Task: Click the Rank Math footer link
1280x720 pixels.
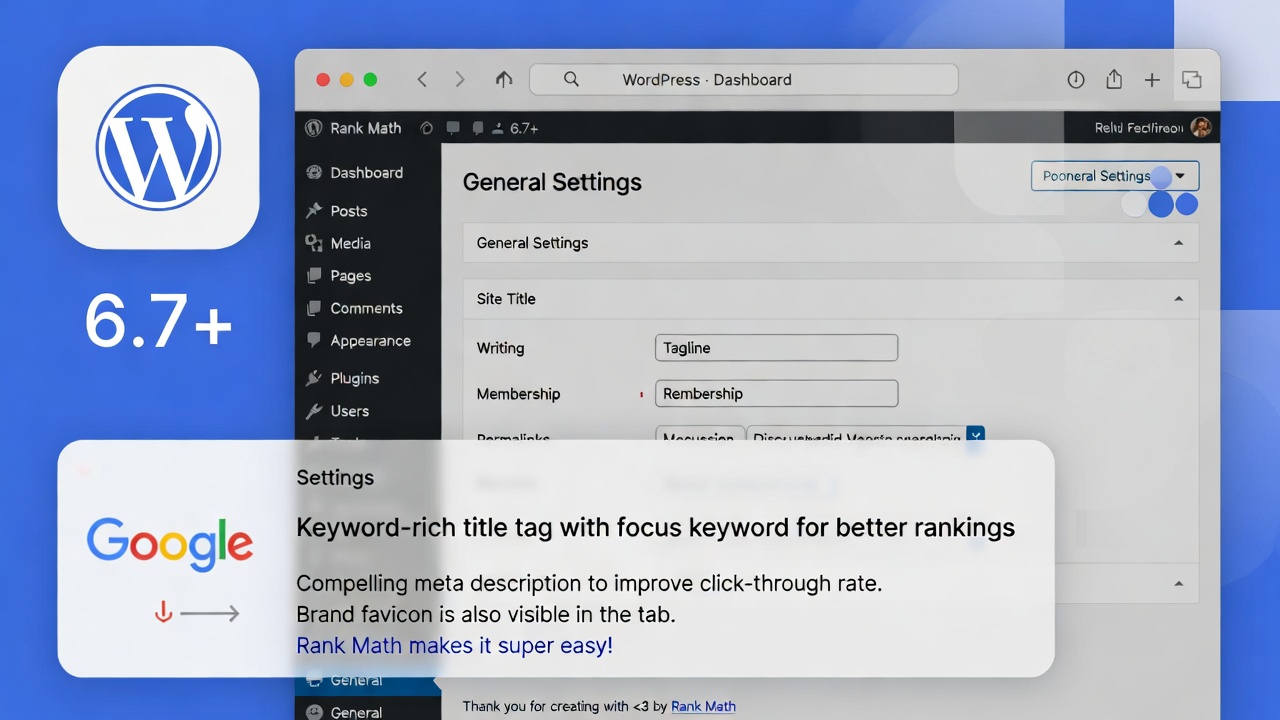Action: [703, 706]
